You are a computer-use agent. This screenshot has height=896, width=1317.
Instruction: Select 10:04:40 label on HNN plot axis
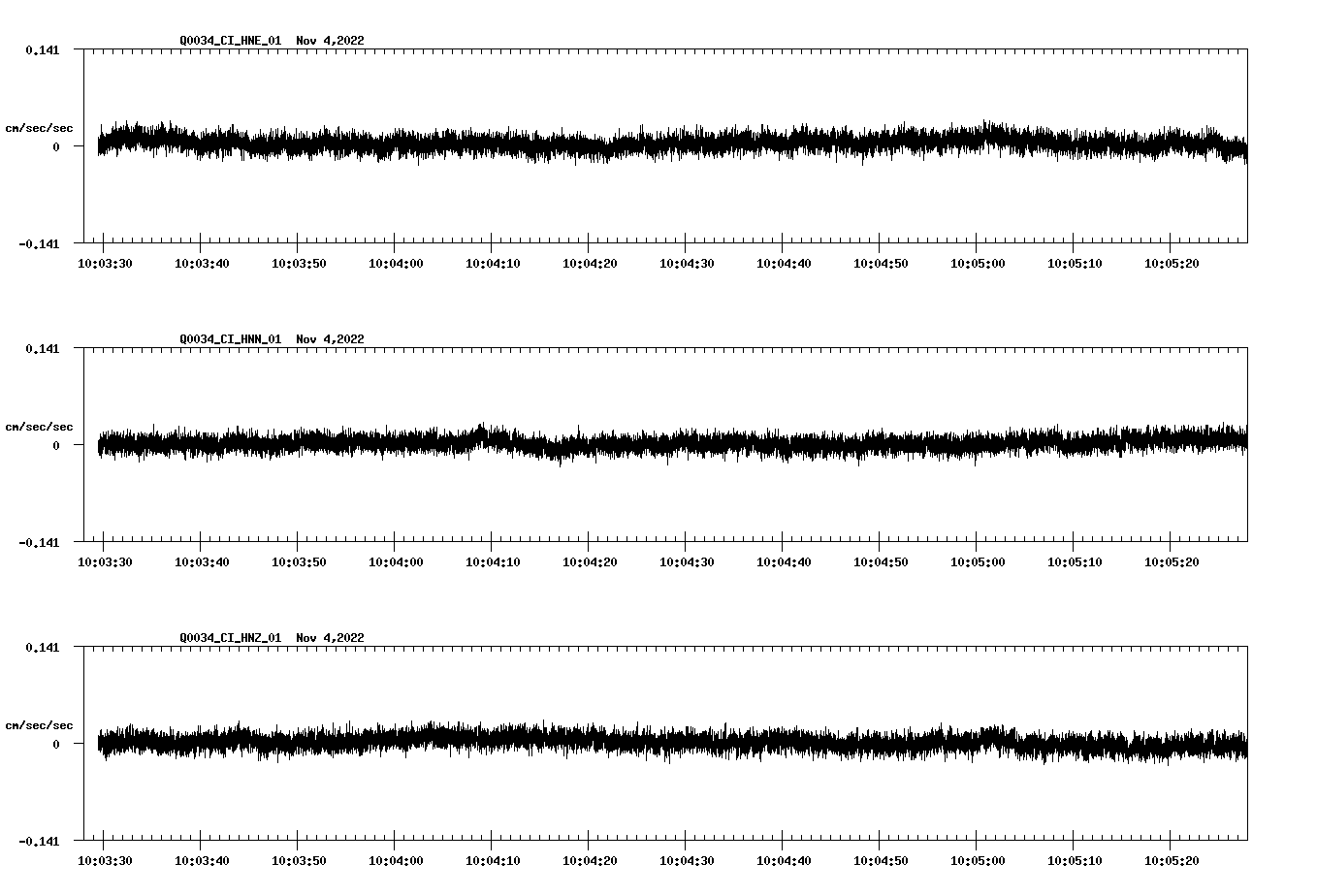pos(784,561)
